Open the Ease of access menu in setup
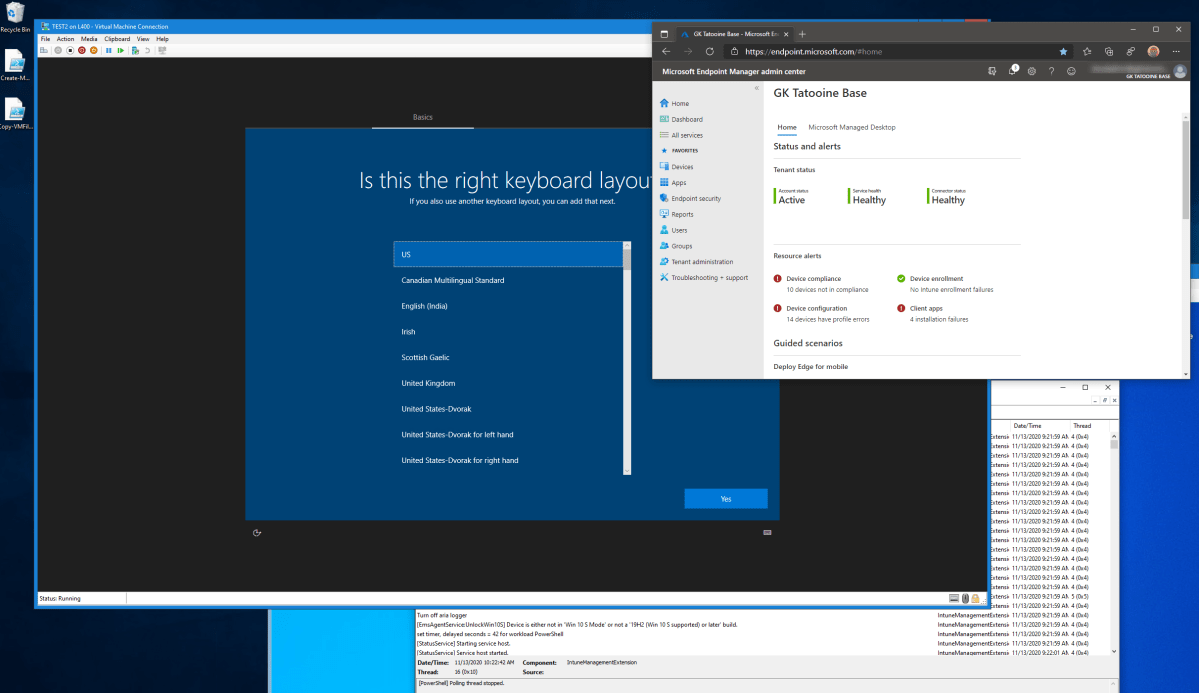1199x693 pixels. (x=257, y=532)
